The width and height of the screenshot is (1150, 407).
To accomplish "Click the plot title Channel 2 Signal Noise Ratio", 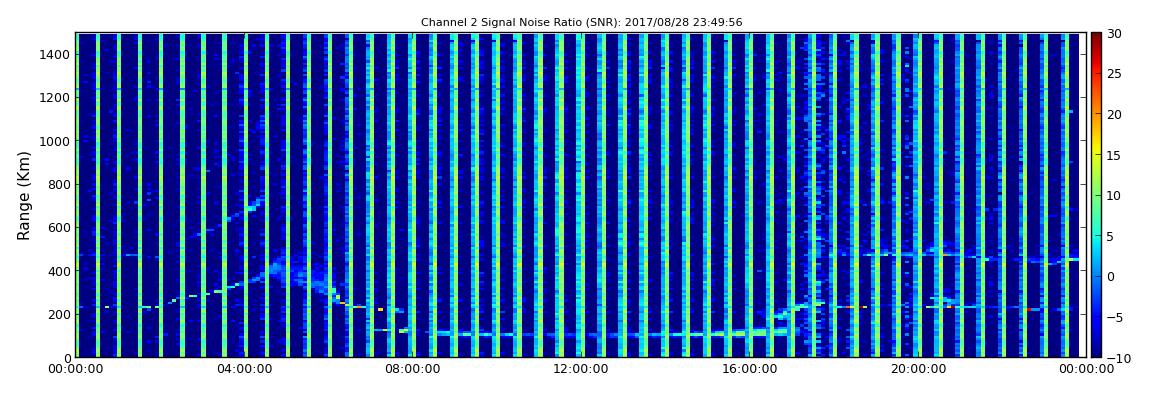I will tap(582, 23).
